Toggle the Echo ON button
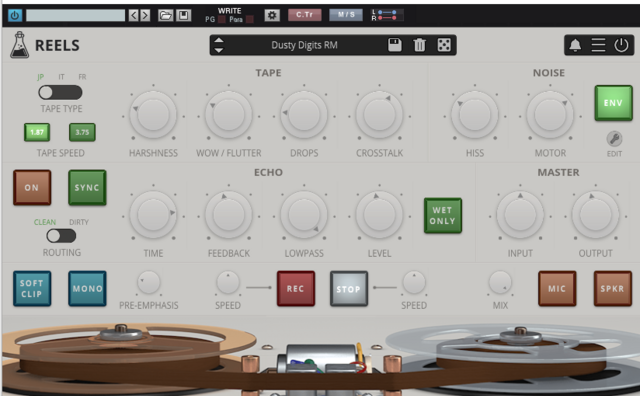This screenshot has width=640, height=396. (32, 187)
